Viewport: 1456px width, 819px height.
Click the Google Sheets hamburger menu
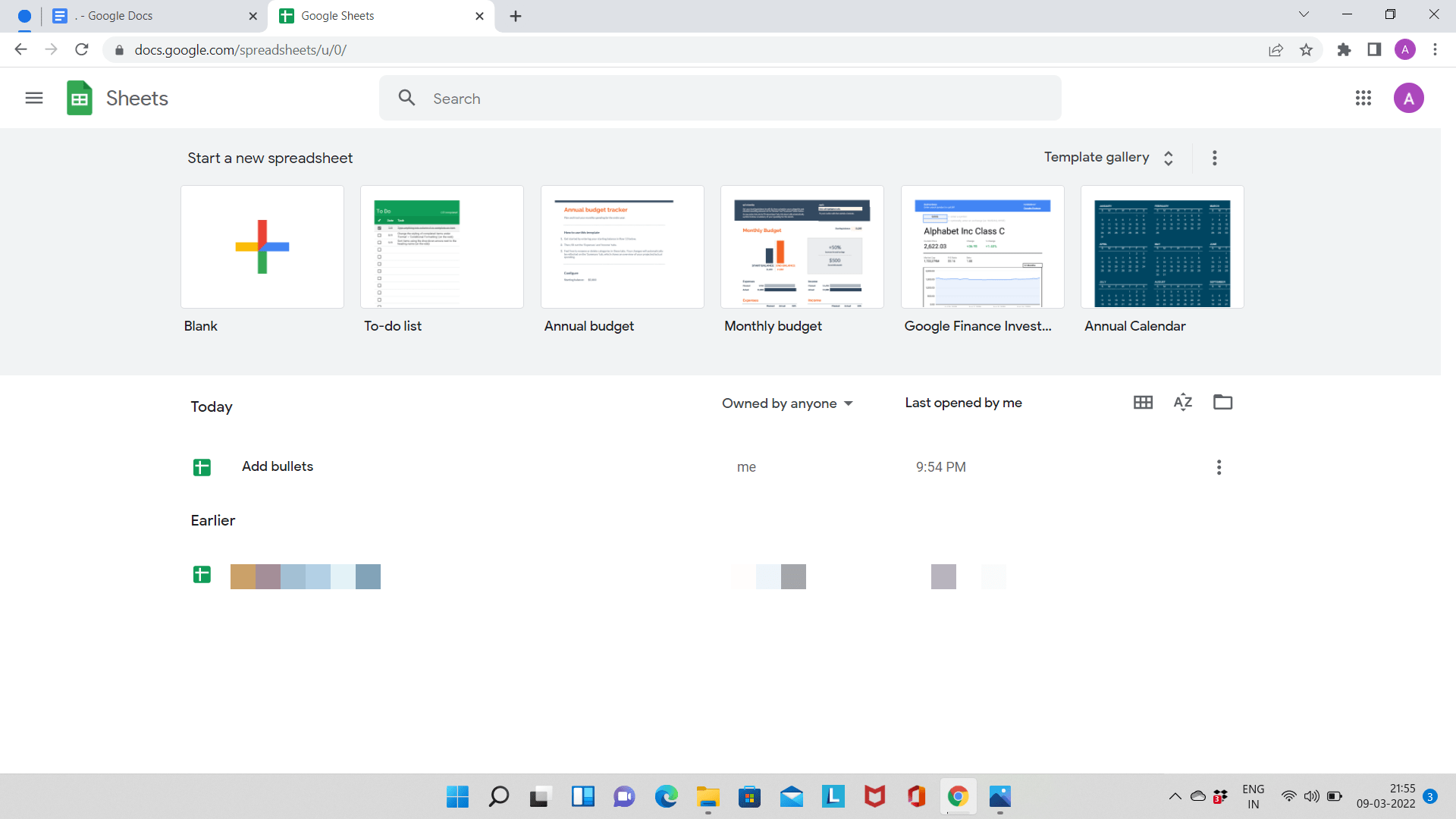click(x=33, y=97)
